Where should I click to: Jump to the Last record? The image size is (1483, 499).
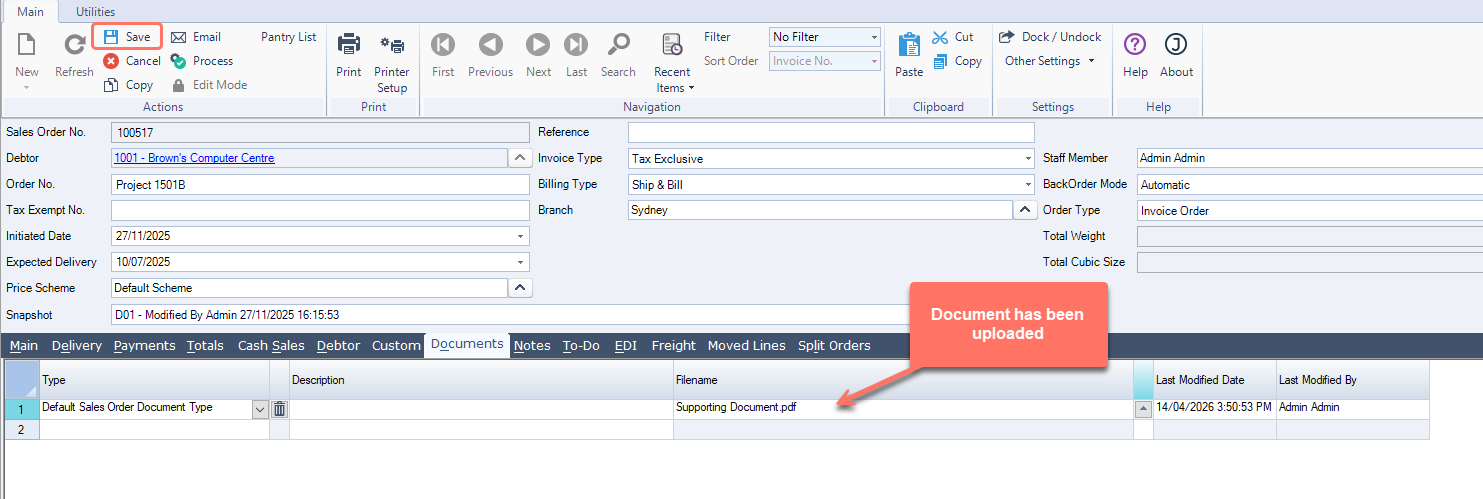[576, 55]
